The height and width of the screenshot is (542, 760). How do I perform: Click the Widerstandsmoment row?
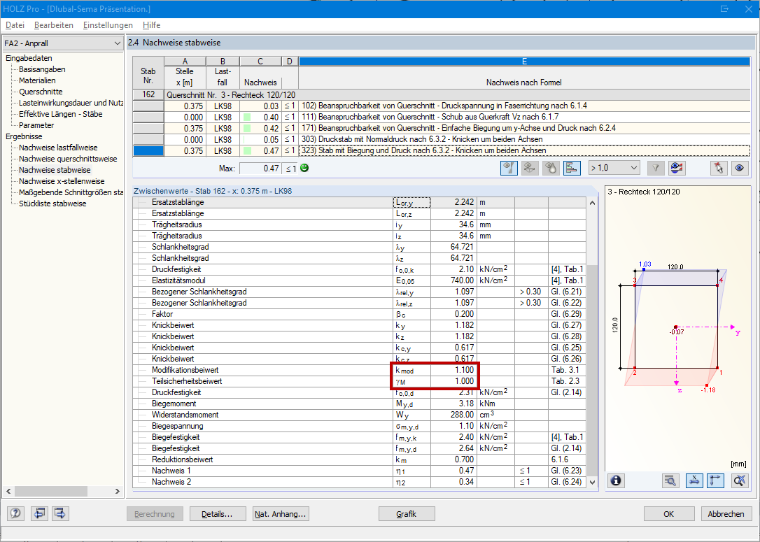coord(359,414)
